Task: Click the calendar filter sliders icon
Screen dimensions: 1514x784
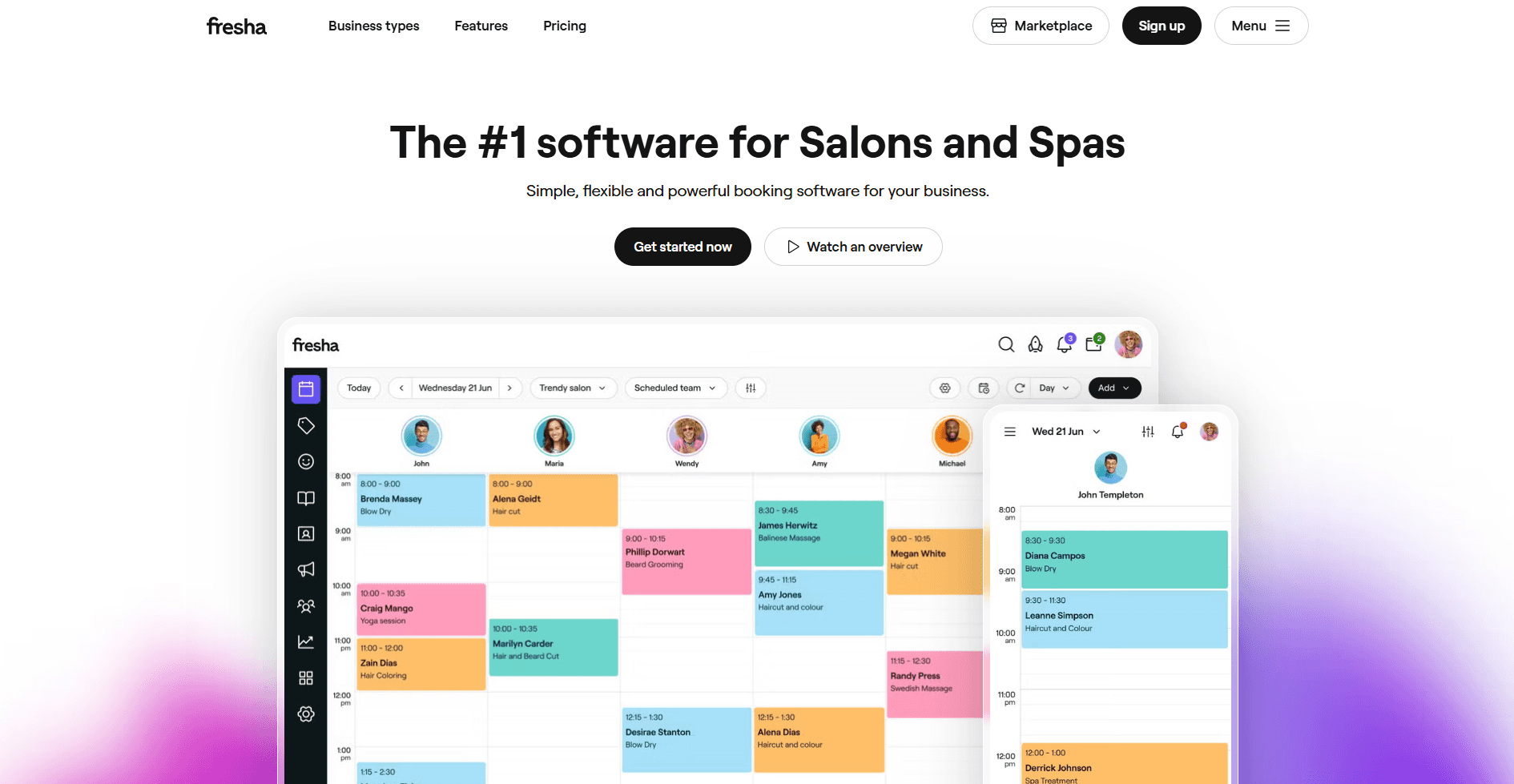Action: tap(751, 388)
